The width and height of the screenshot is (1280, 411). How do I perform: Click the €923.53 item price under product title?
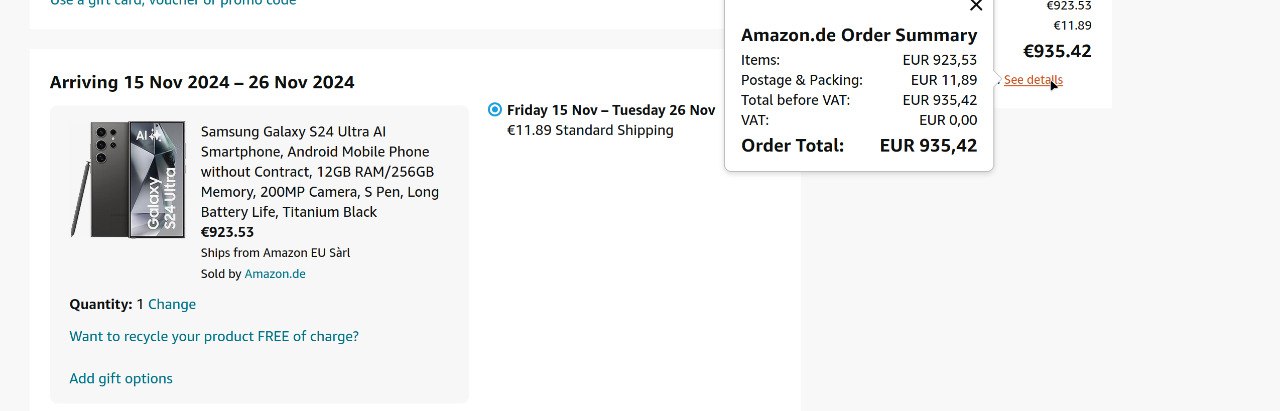click(x=227, y=232)
